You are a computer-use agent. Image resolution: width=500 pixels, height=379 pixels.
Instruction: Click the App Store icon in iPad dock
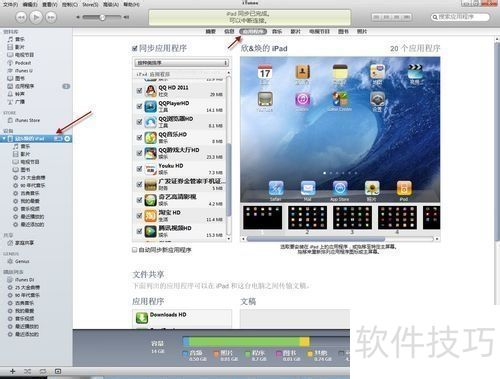coord(340,189)
